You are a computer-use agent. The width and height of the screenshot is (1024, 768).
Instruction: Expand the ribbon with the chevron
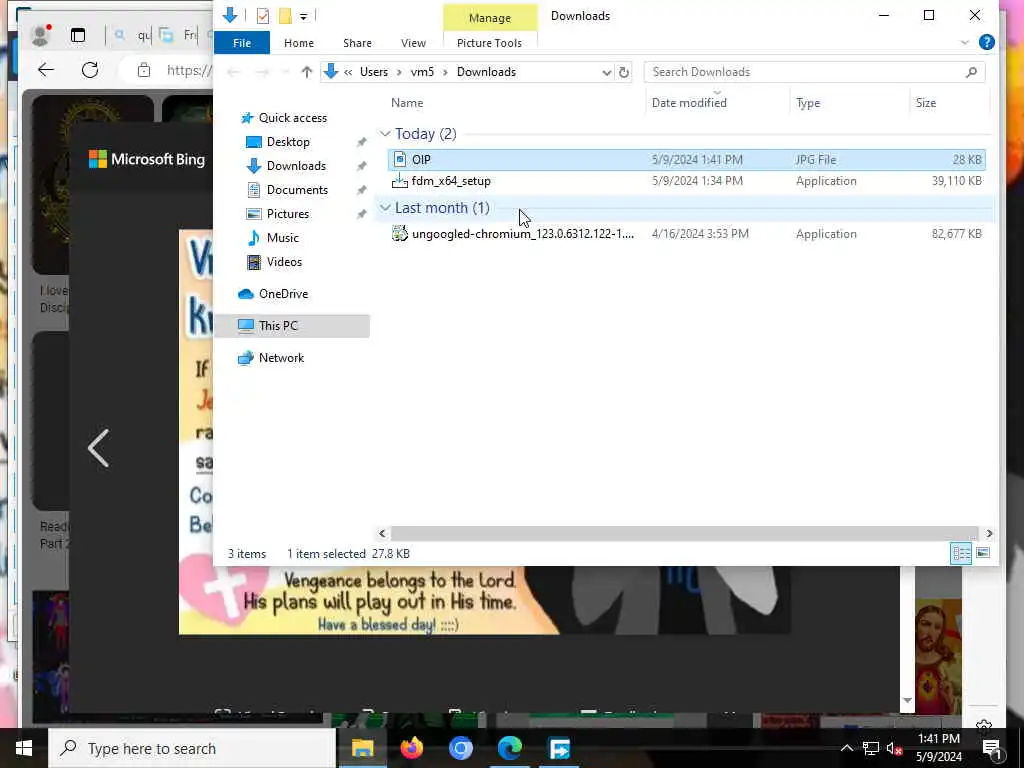pos(965,43)
